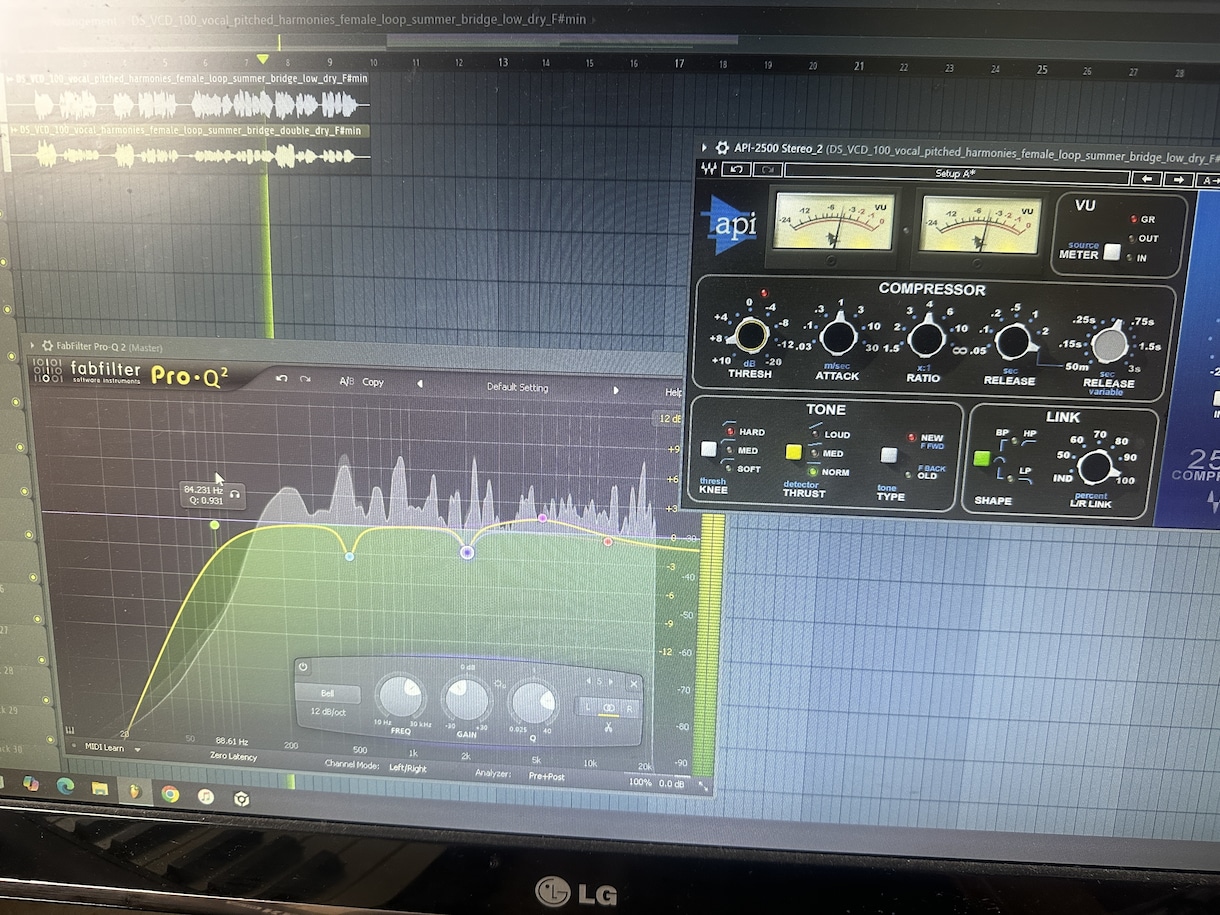Screen dimensions: 1220x915
Task: Toggle yellow detector THRUST button
Action: pyautogui.click(x=793, y=453)
